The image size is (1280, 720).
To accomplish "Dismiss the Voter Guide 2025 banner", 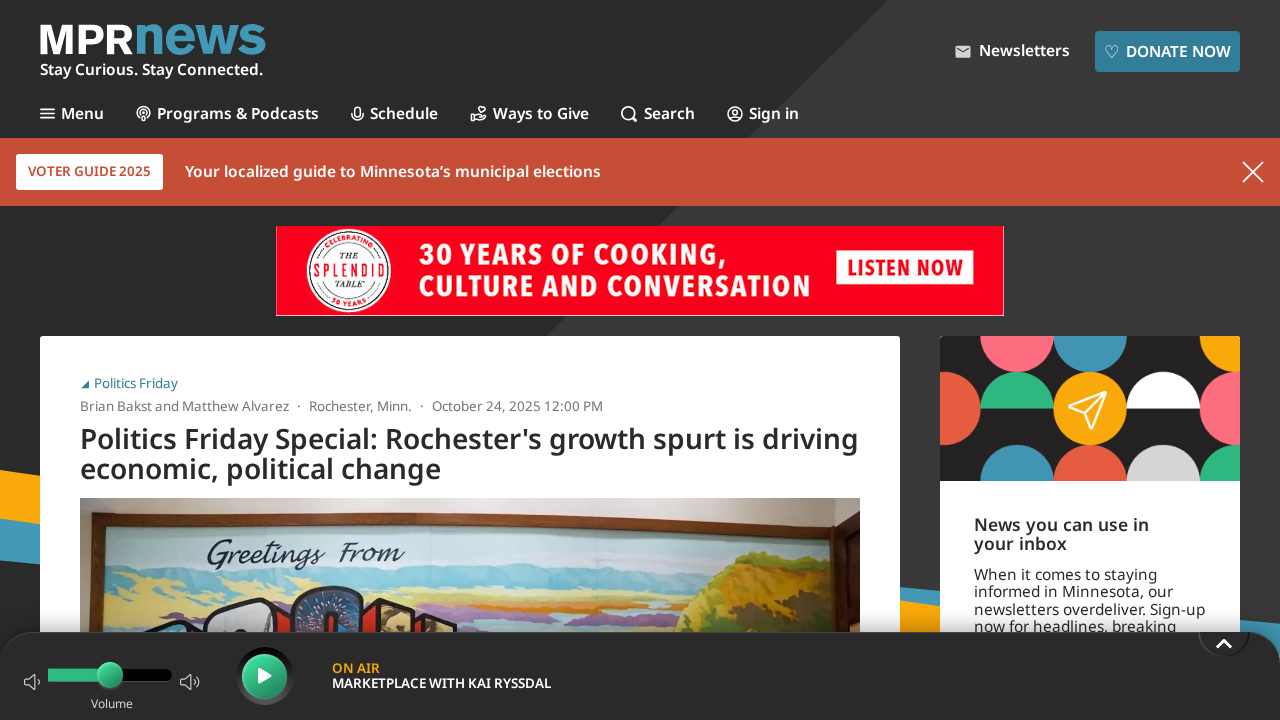I will coord(1253,172).
